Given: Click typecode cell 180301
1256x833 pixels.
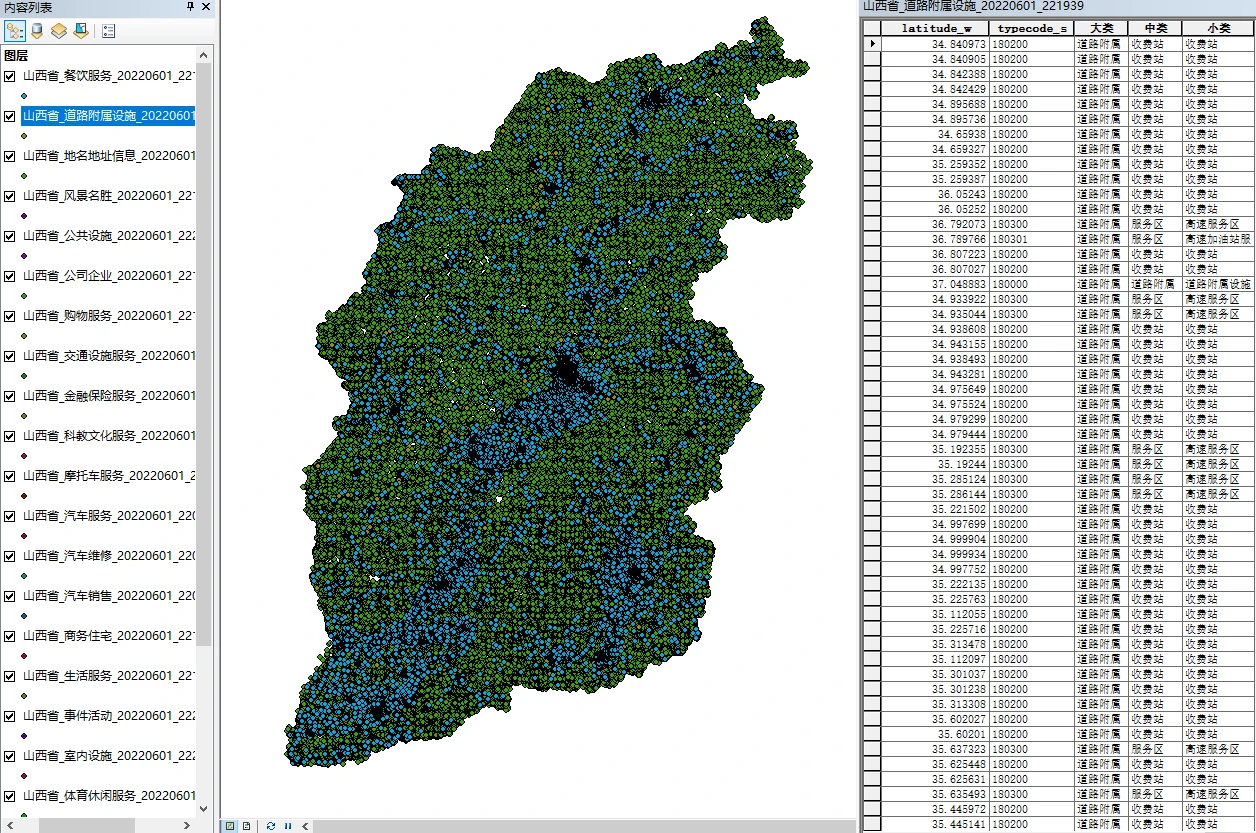Looking at the screenshot, I should point(1032,239).
